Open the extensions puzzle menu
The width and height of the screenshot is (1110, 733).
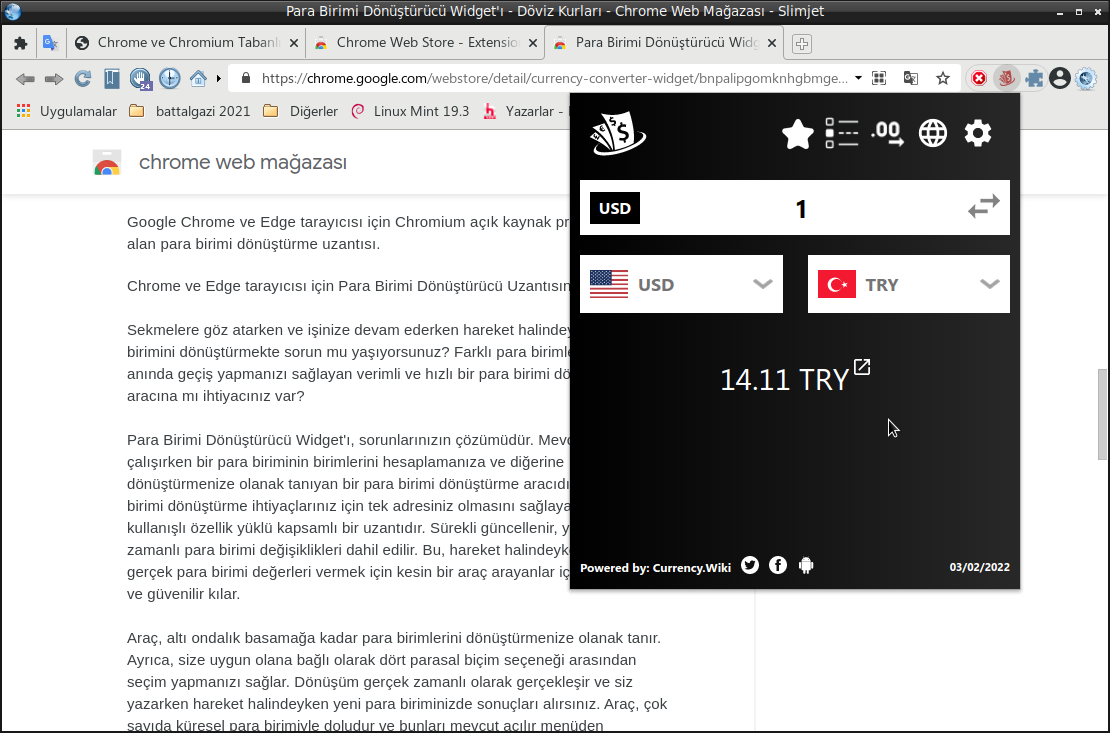click(1034, 79)
